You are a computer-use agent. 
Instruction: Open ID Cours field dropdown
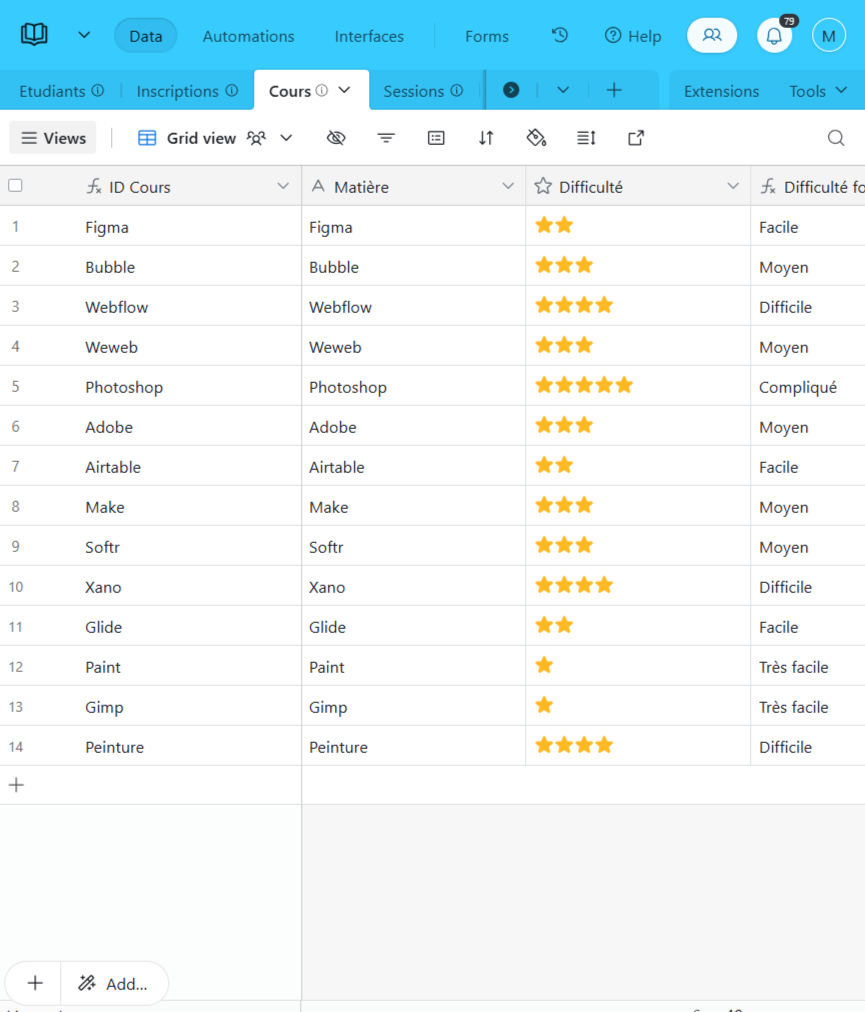coord(283,186)
